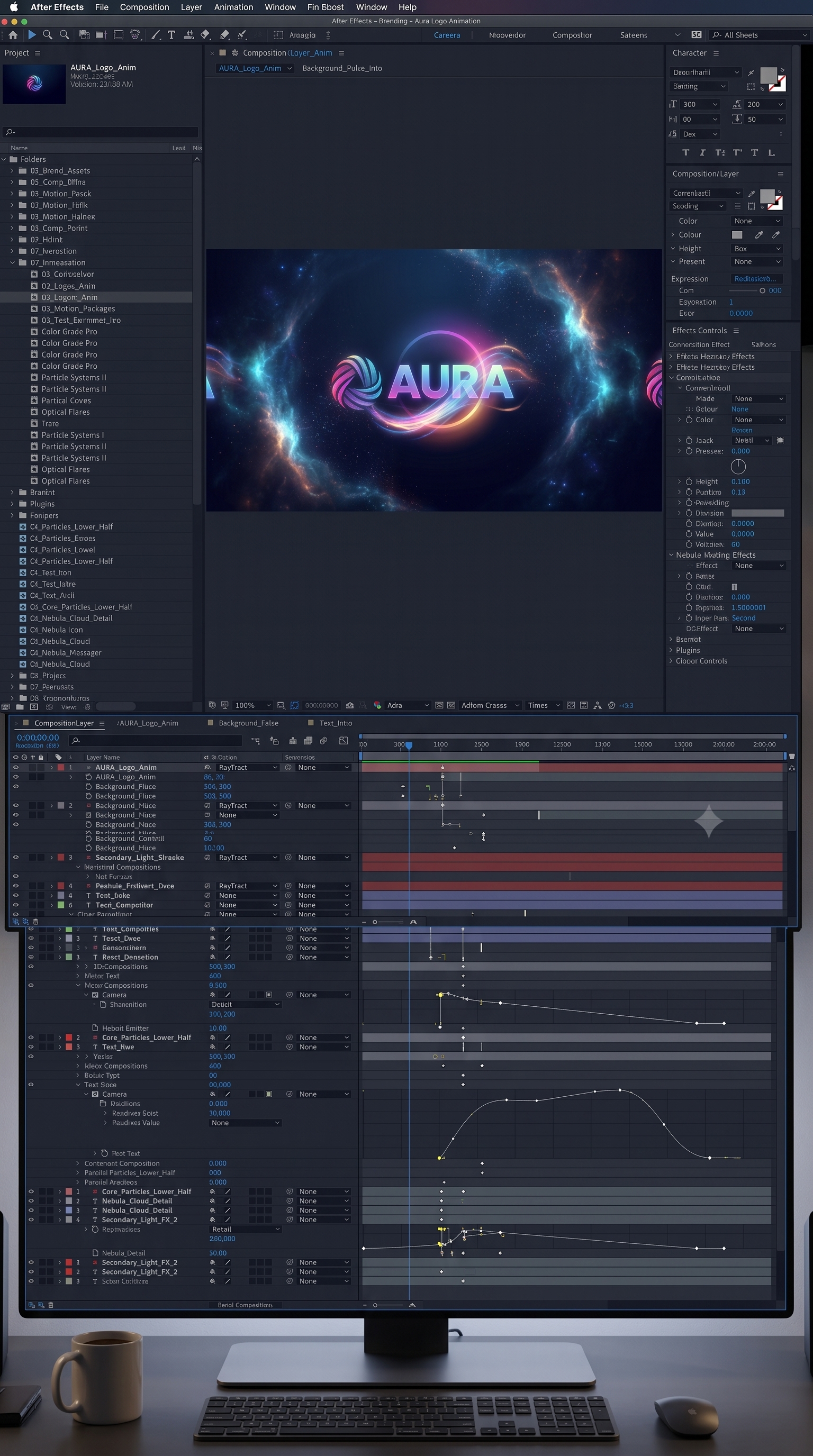Open the Adtom Crasss dropdown

tap(490, 705)
